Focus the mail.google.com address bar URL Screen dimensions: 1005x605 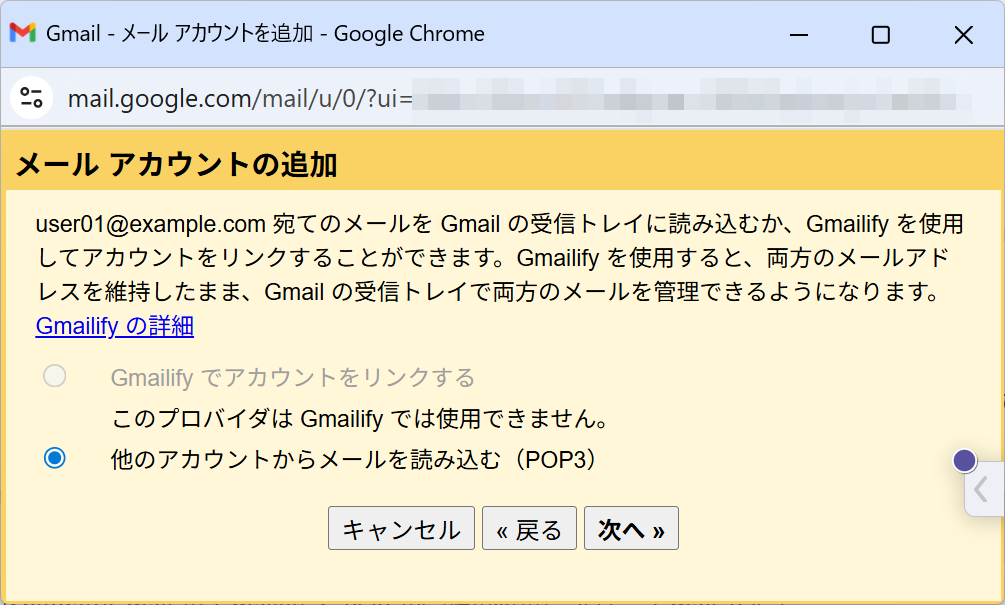(x=240, y=98)
